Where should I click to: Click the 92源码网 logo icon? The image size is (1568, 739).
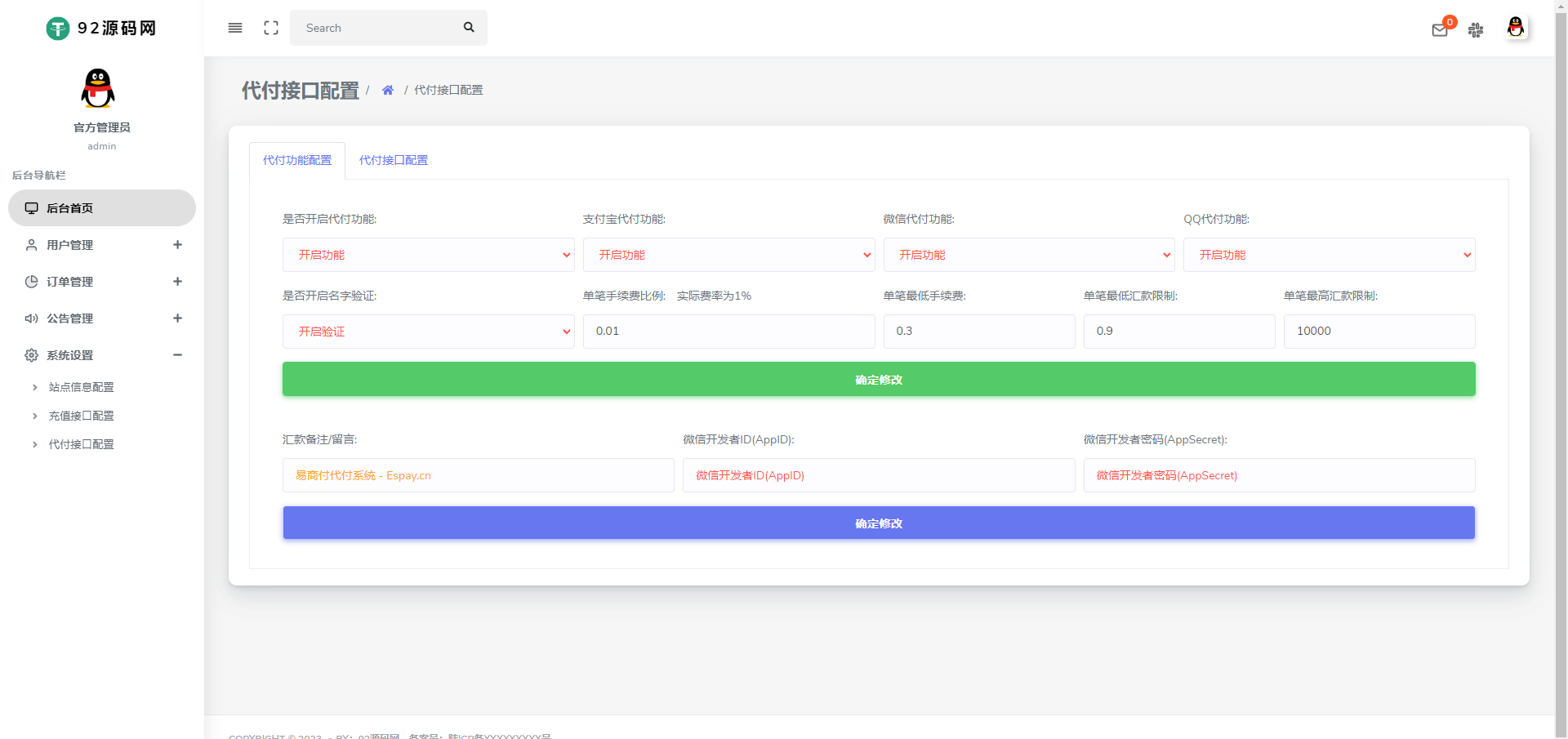58,29
